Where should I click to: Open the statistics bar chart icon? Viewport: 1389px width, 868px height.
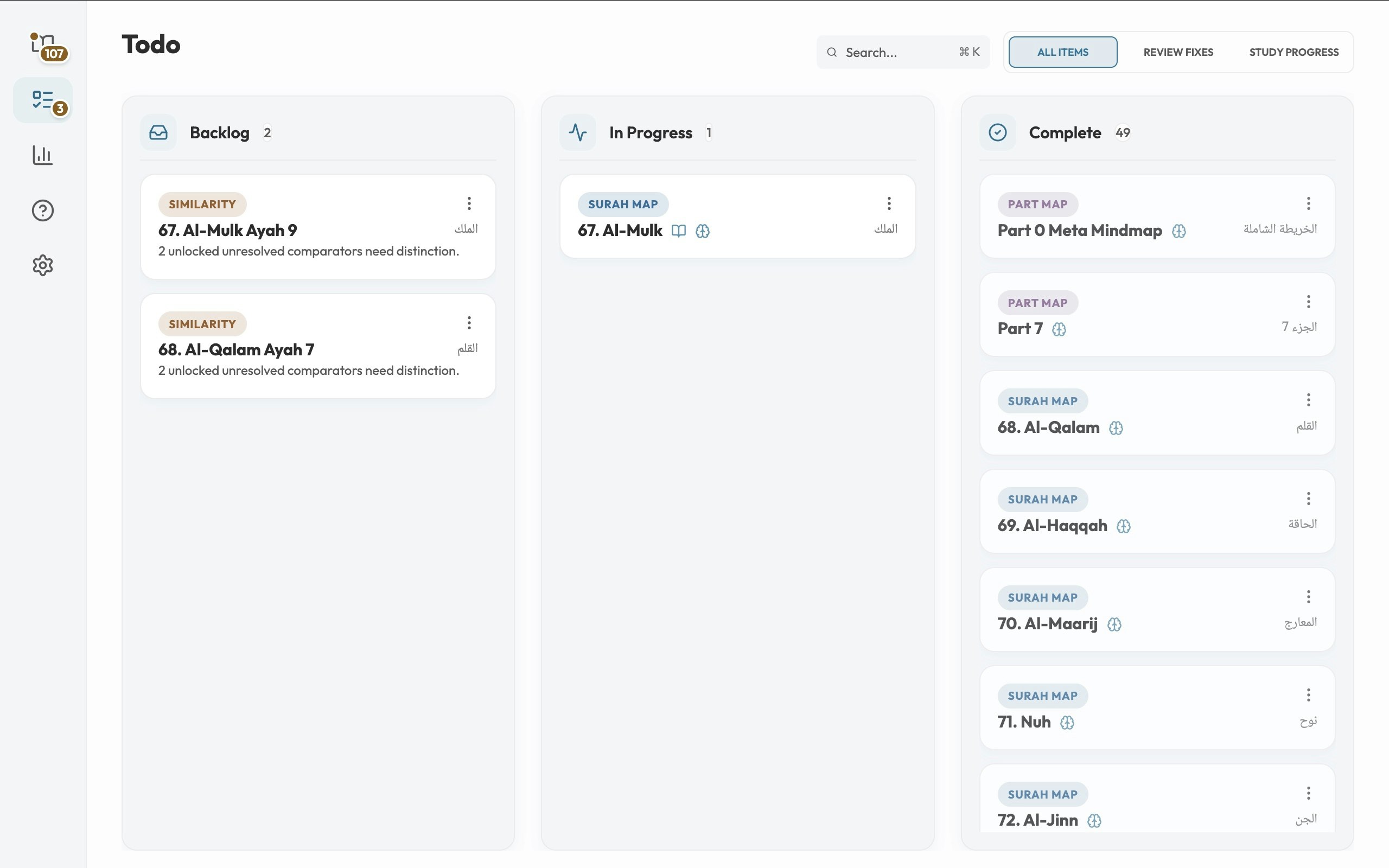click(43, 155)
